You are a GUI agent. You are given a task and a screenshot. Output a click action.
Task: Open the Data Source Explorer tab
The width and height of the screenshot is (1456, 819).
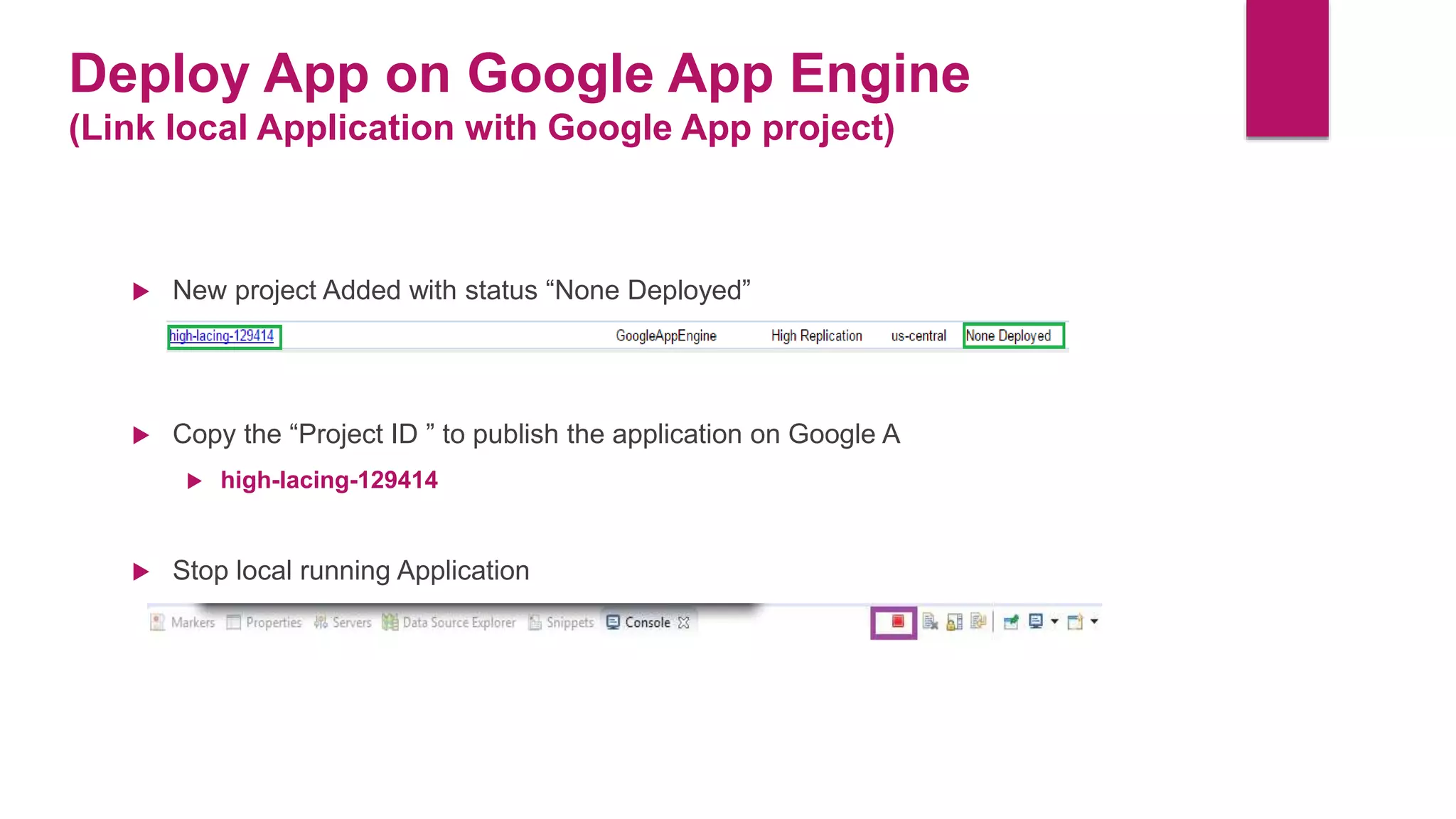(449, 623)
